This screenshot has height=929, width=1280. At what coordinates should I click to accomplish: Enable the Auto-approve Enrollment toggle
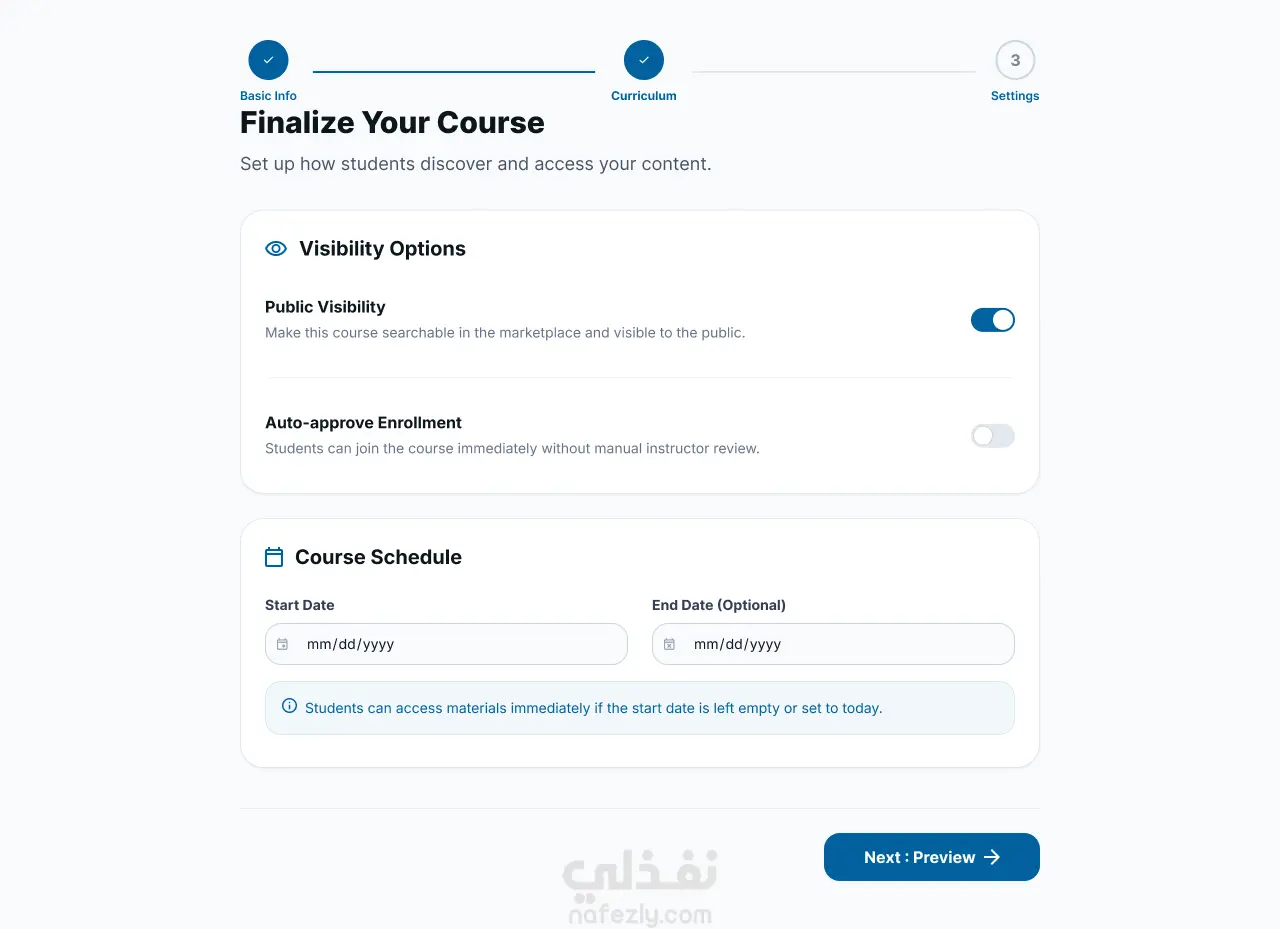click(x=993, y=436)
